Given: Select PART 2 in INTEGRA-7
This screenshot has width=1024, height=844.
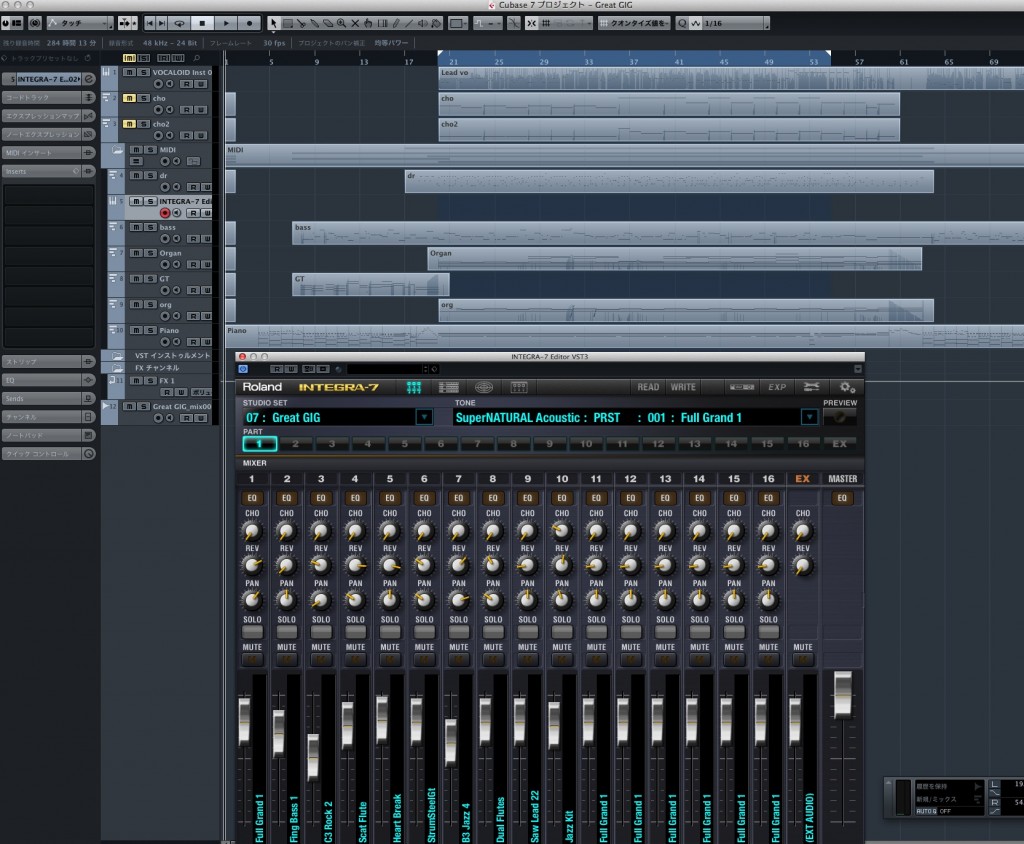Looking at the screenshot, I should click(x=296, y=444).
